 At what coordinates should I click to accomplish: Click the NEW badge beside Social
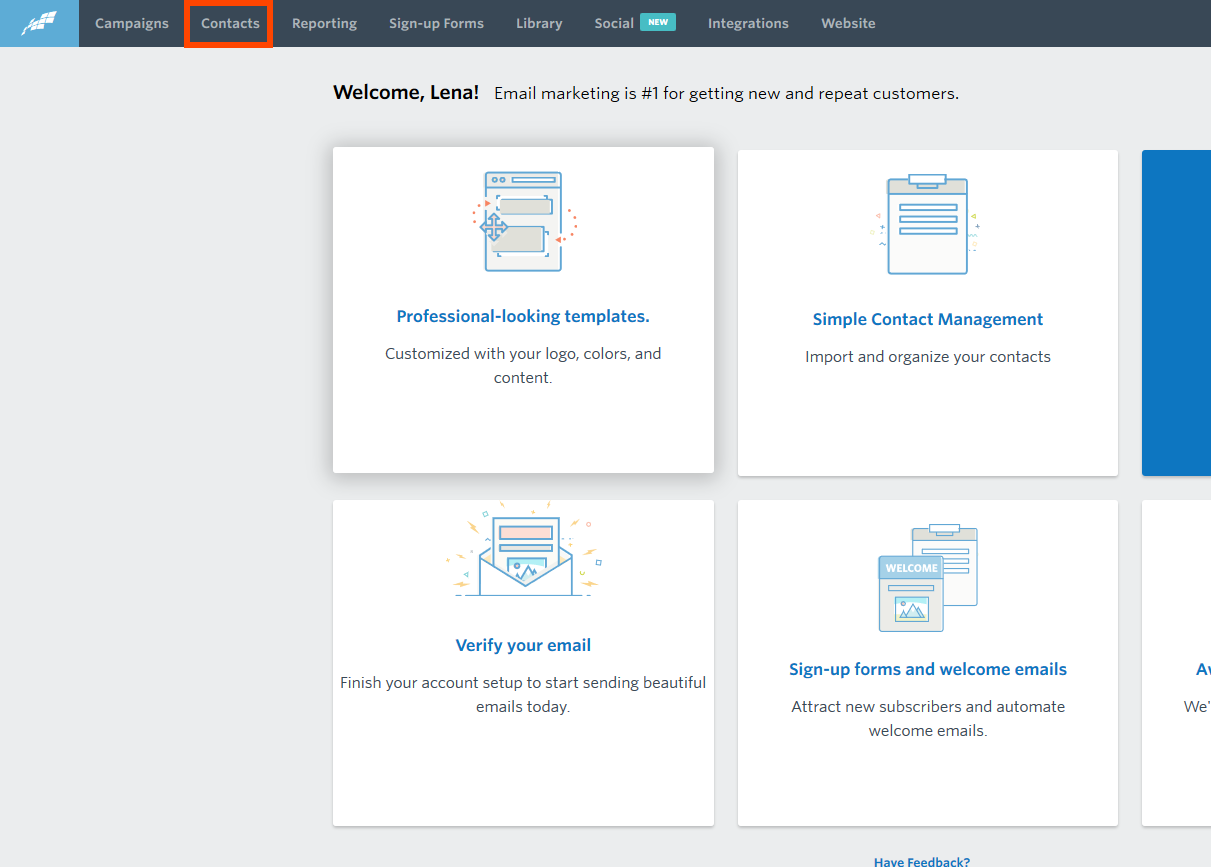[x=658, y=22]
